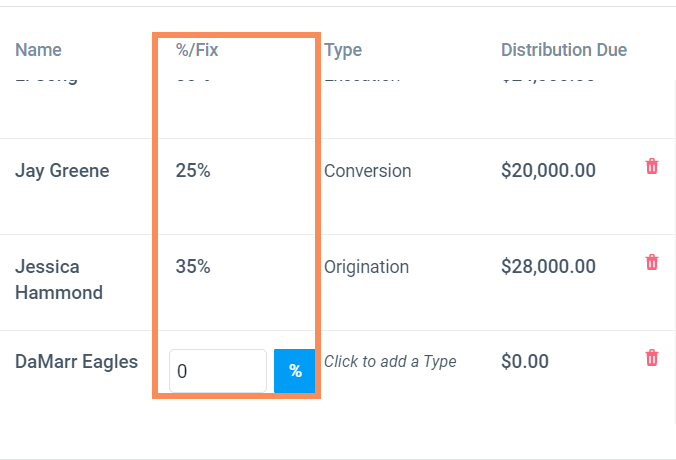This screenshot has height=460, width=676.
Task: Click the DaMarr Eagles name
Action: tap(76, 362)
